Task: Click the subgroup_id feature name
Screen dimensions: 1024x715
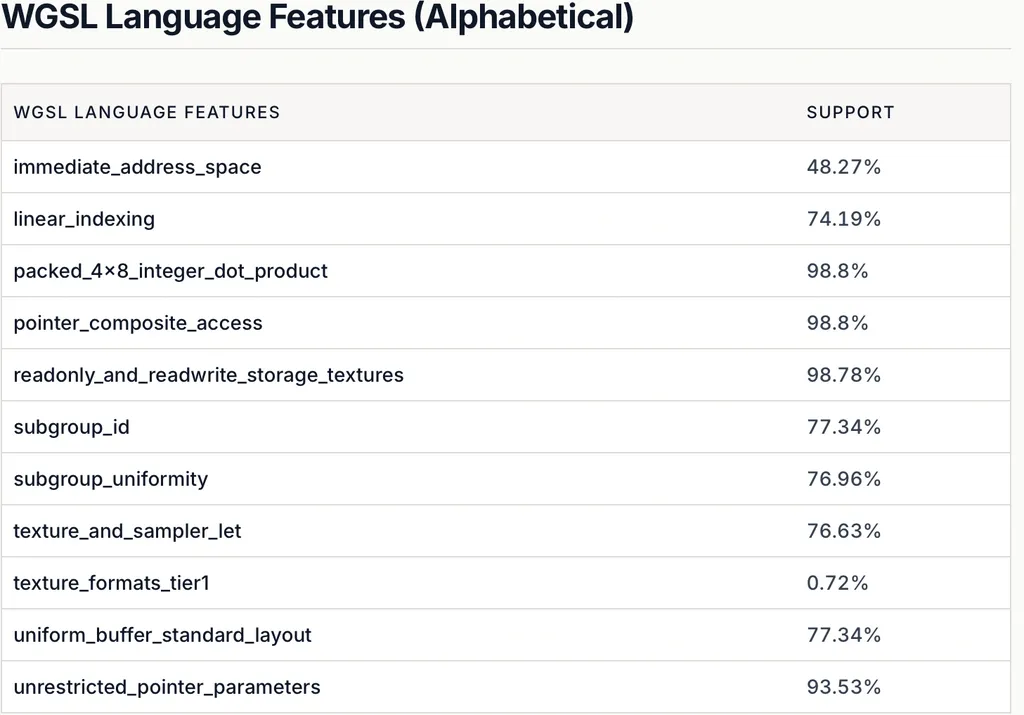Action: pyautogui.click(x=72, y=427)
